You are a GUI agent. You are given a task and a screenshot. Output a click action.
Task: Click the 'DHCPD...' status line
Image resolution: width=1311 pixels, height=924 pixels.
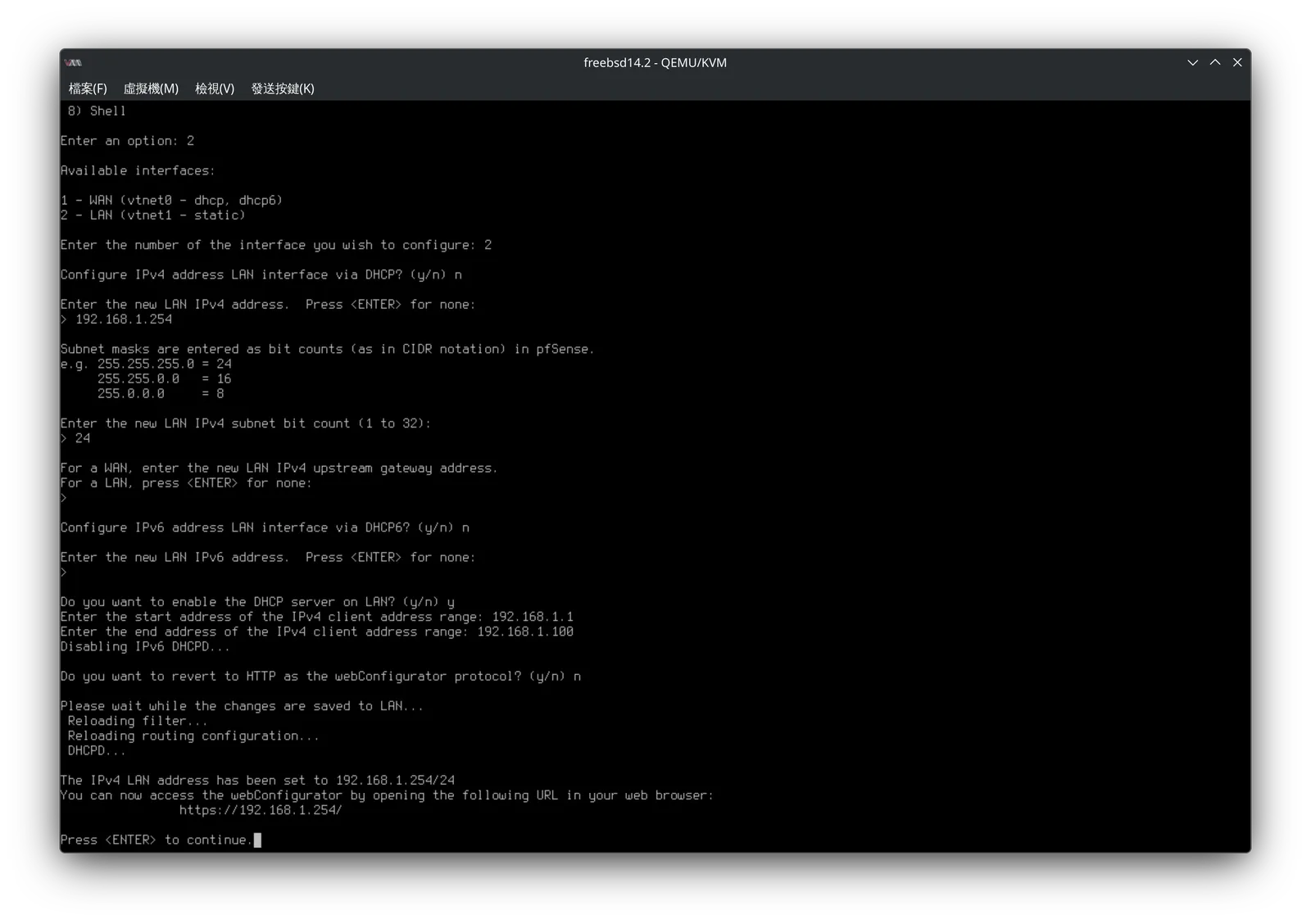(97, 750)
